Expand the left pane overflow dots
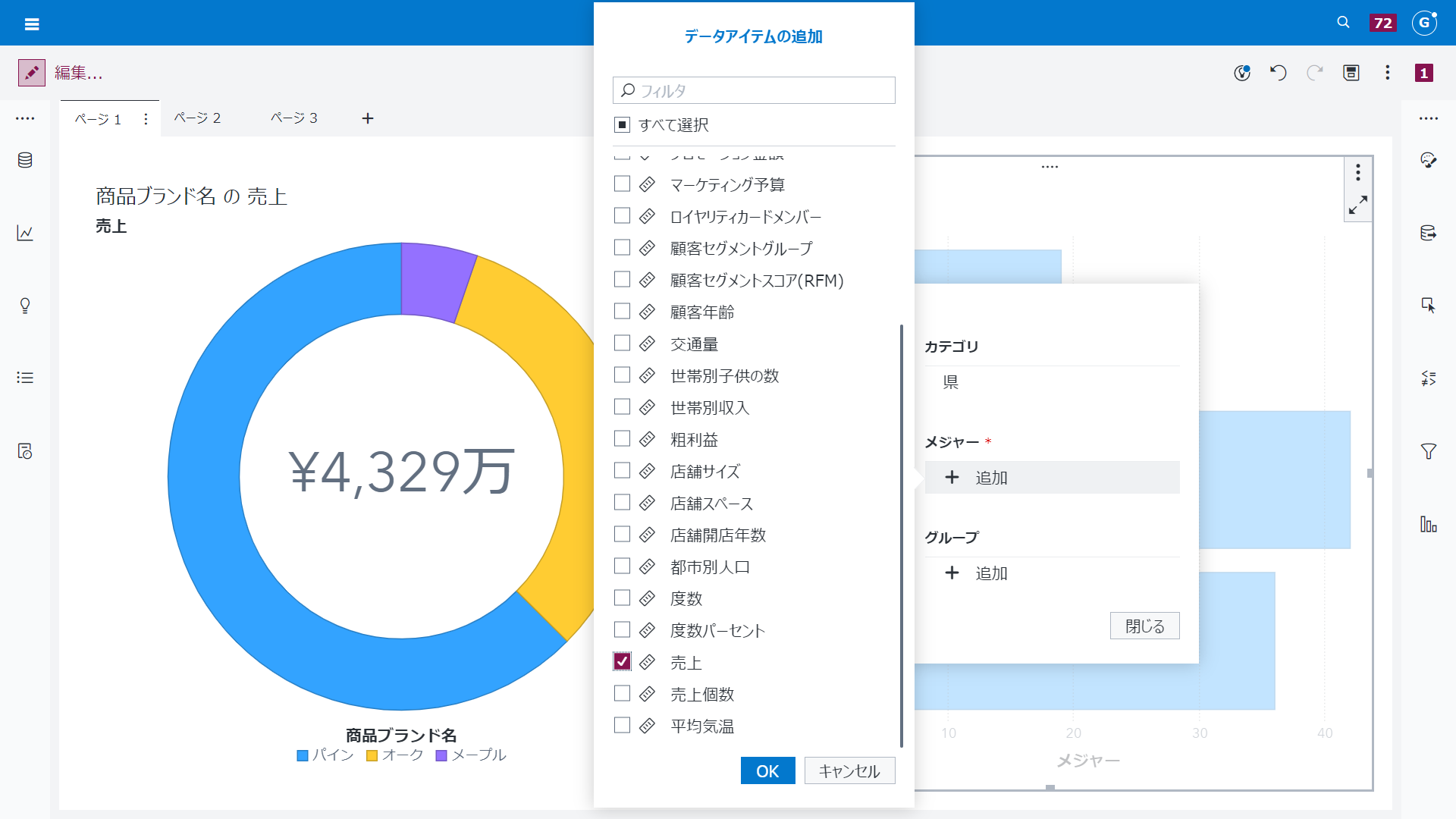1456x819 pixels. (25, 118)
